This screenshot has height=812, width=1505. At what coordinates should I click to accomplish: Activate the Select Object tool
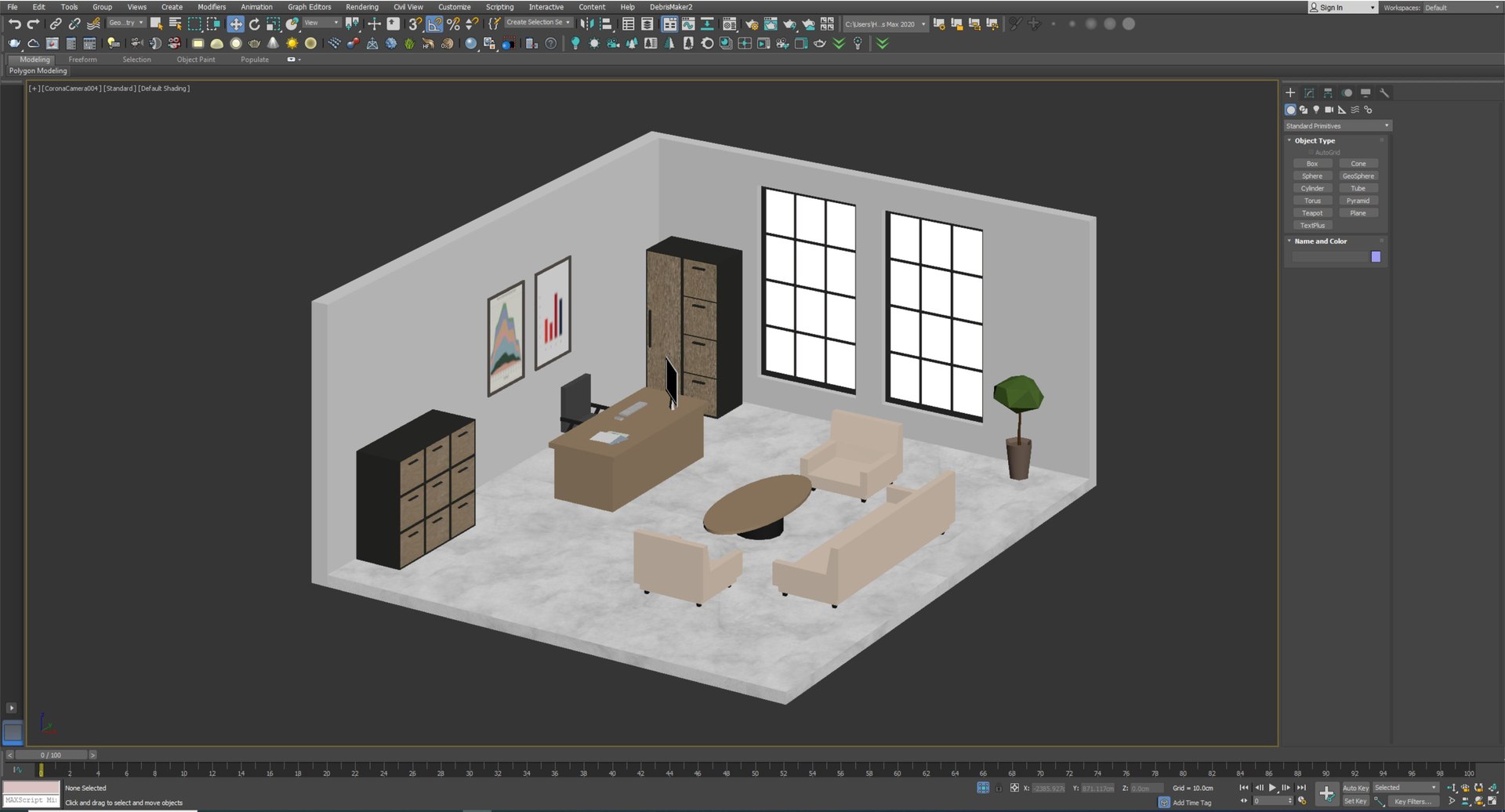click(x=157, y=24)
